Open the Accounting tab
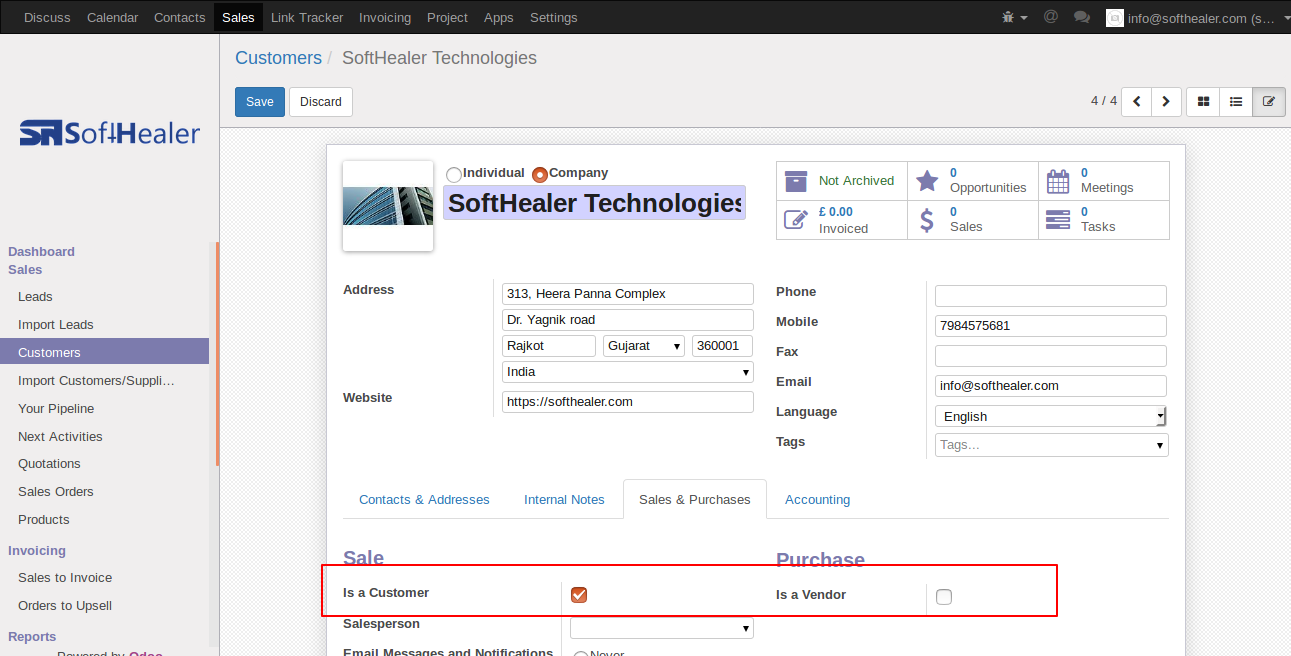 pyautogui.click(x=817, y=499)
